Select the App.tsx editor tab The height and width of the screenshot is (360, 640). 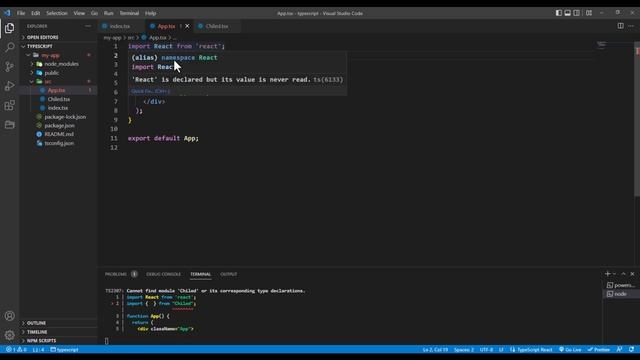(167, 26)
